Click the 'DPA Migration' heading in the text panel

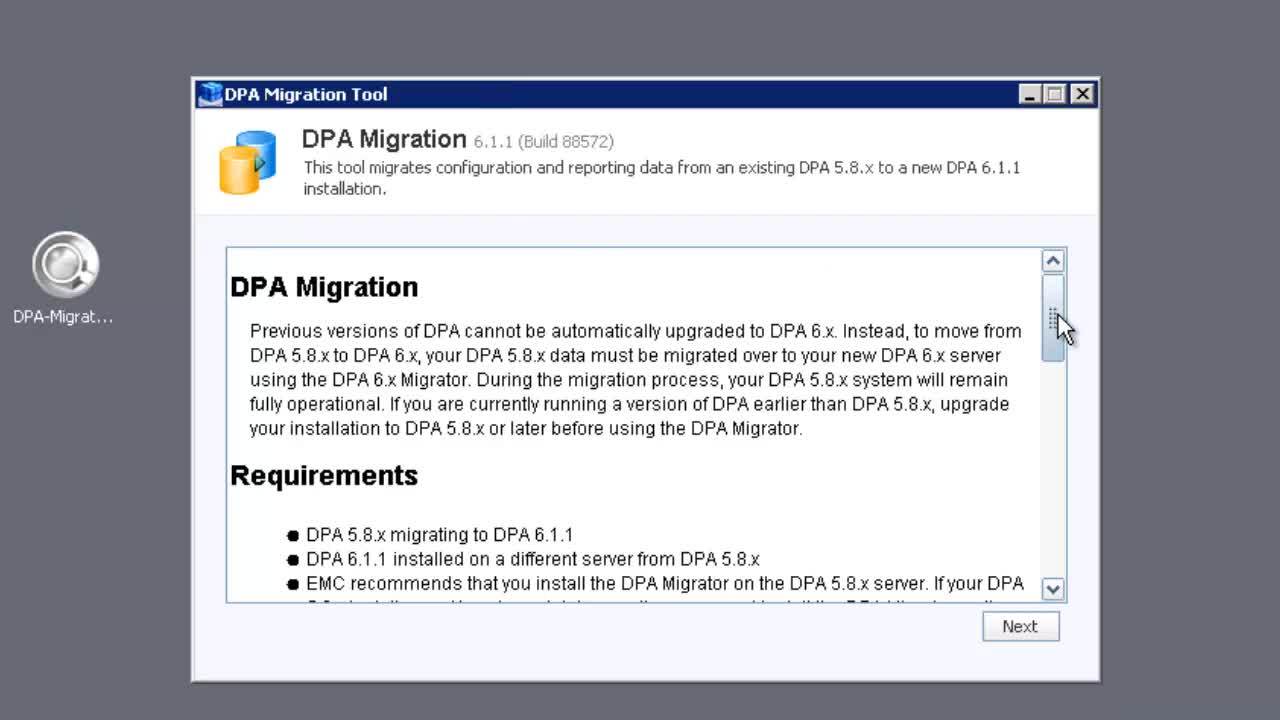tap(324, 287)
